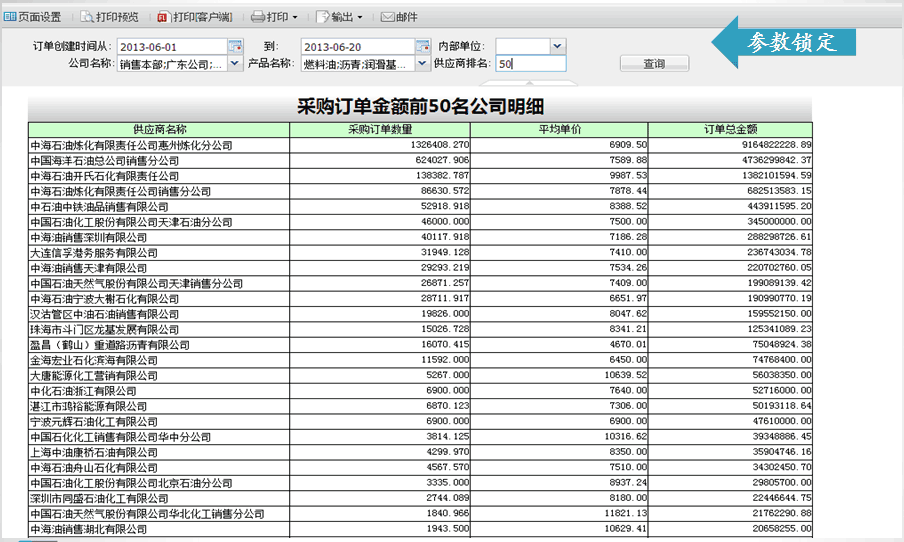Viewport: 904px width, 542px height.
Task: Click the query button
Action: 654,63
